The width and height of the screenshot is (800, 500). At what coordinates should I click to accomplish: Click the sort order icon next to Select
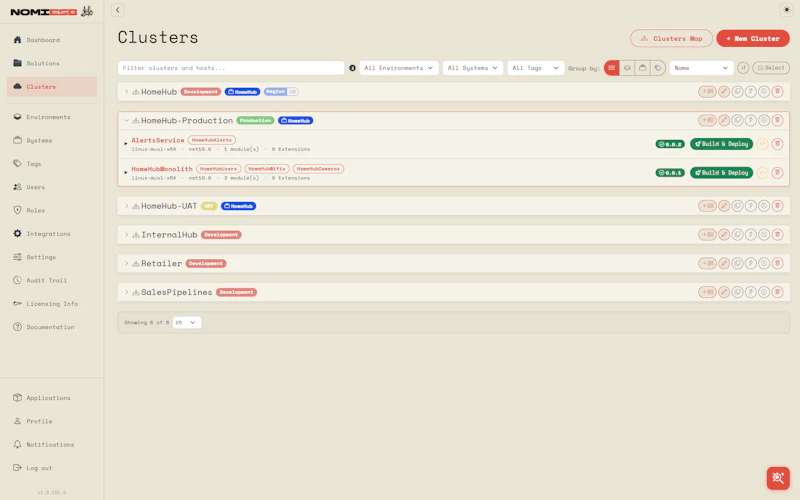coord(743,68)
